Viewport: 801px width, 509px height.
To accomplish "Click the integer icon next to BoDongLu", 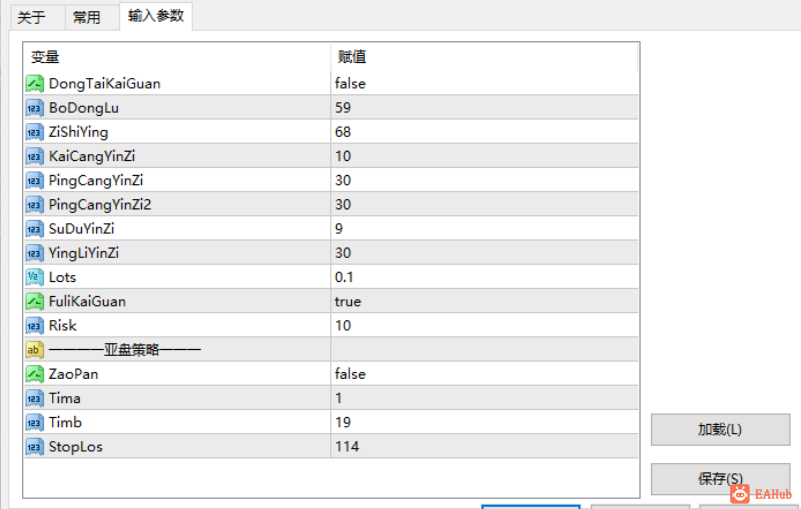I will tap(34, 108).
